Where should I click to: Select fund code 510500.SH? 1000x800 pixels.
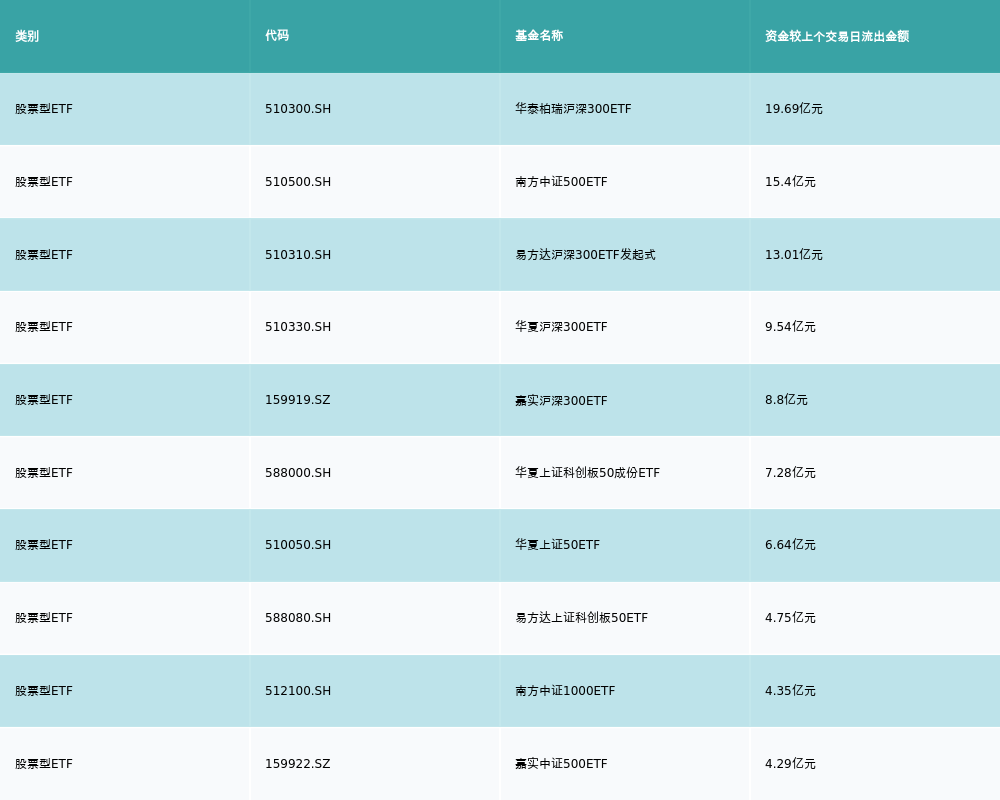coord(298,182)
